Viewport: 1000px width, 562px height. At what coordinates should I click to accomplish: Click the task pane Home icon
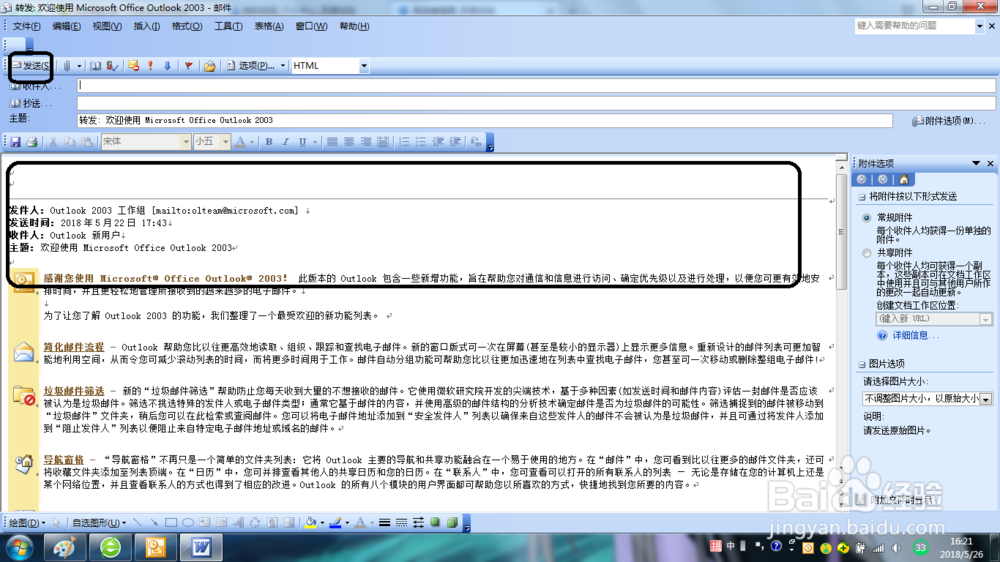click(904, 179)
